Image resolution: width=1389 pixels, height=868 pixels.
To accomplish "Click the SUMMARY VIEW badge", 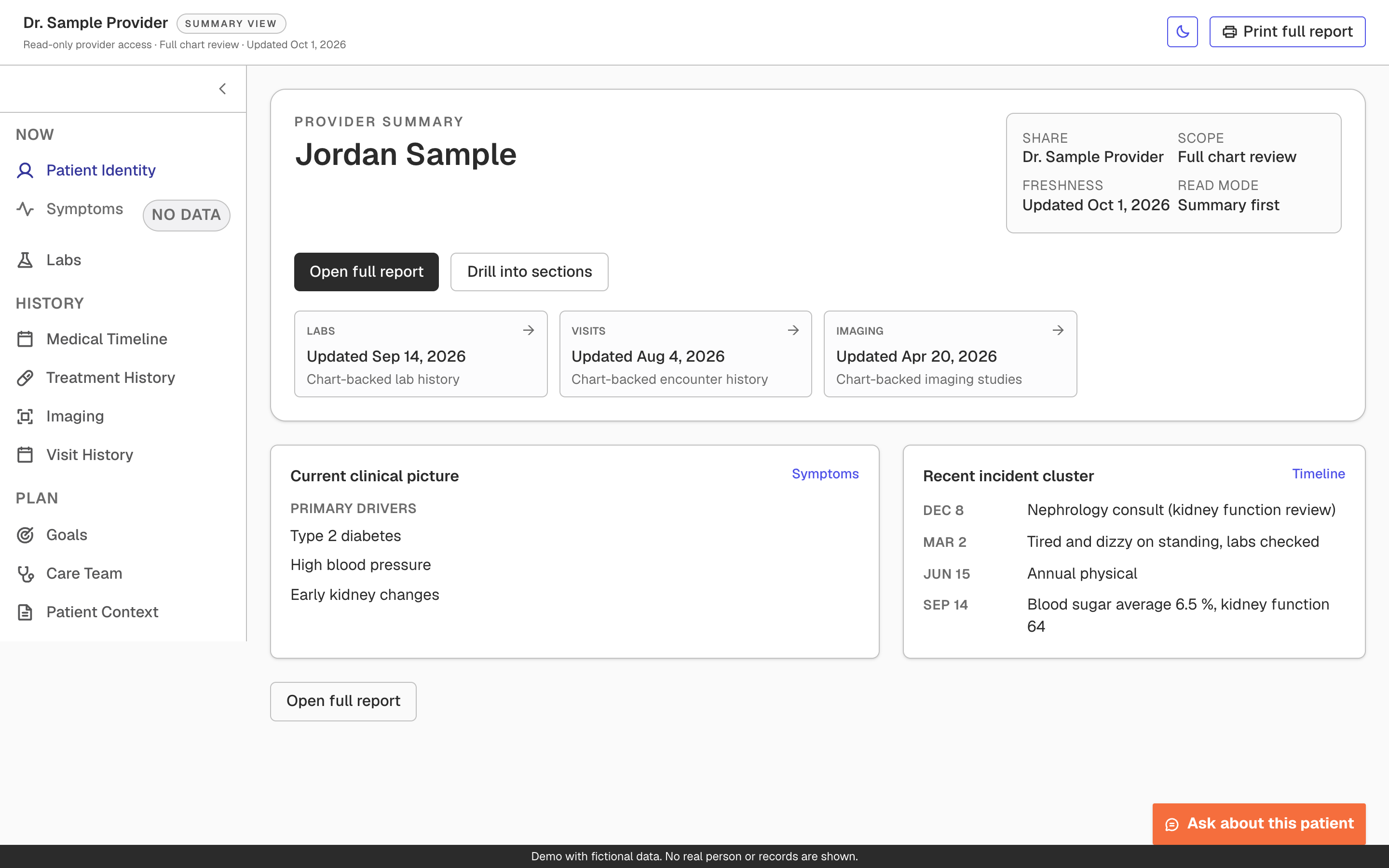I will [231, 24].
